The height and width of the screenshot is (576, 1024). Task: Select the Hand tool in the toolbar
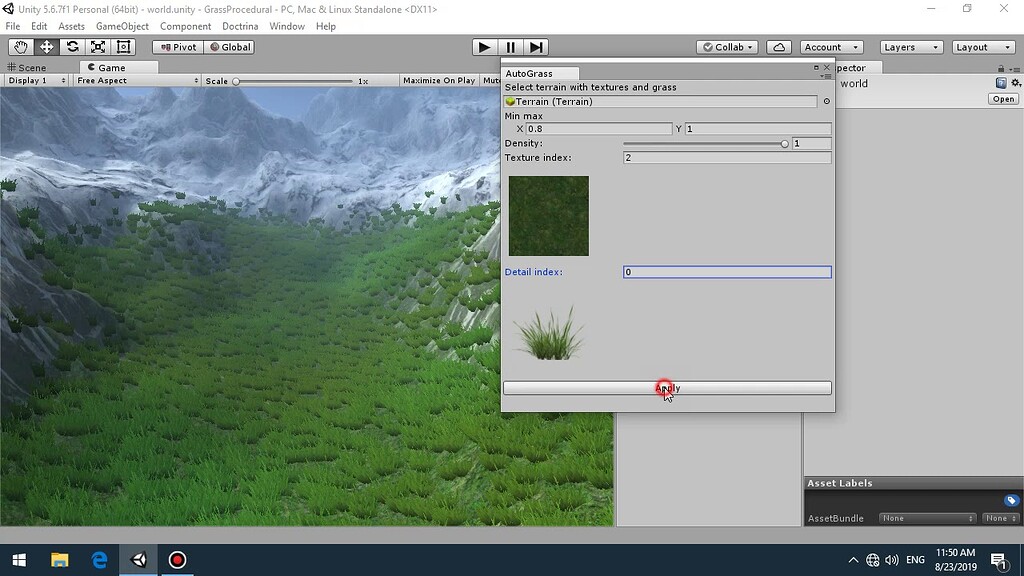pyautogui.click(x=20, y=46)
